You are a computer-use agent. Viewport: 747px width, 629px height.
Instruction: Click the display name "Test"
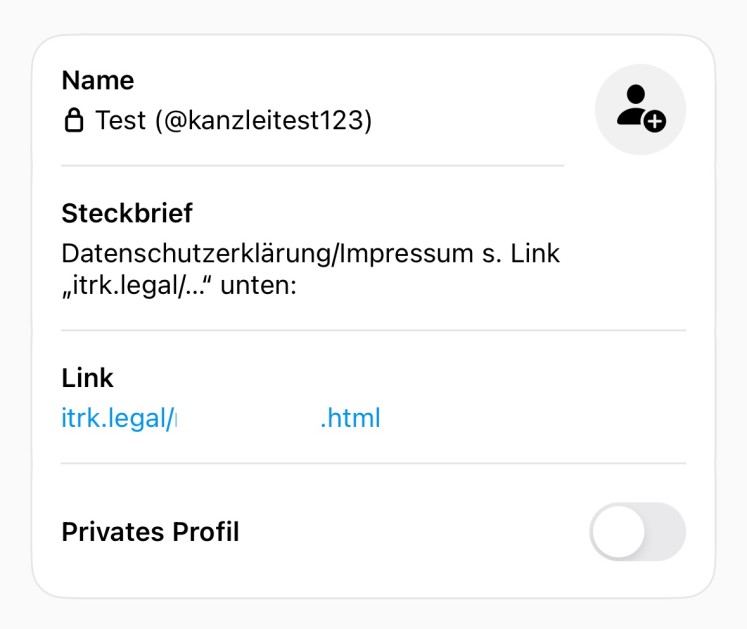tap(120, 122)
